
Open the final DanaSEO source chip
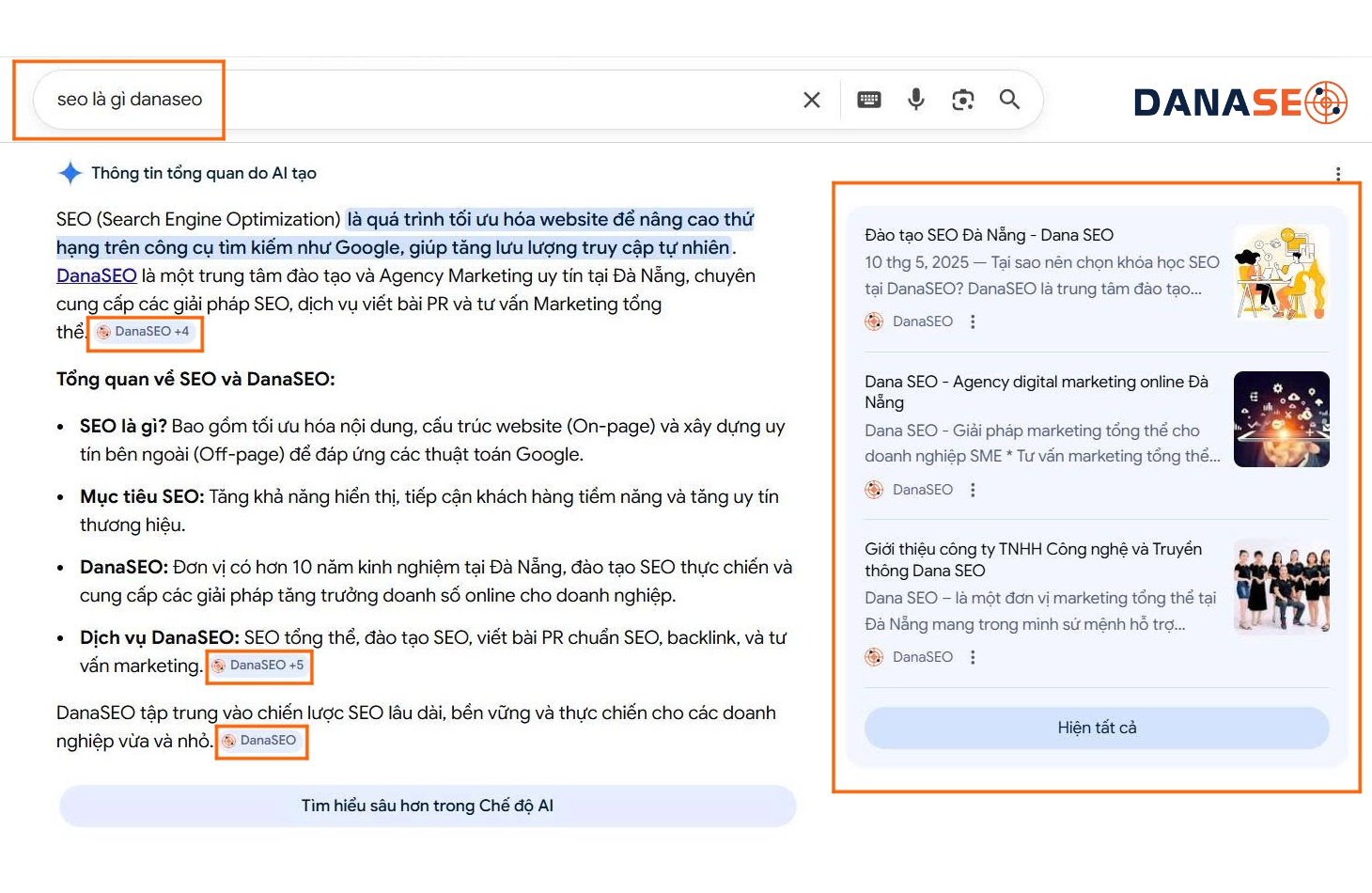[x=260, y=741]
